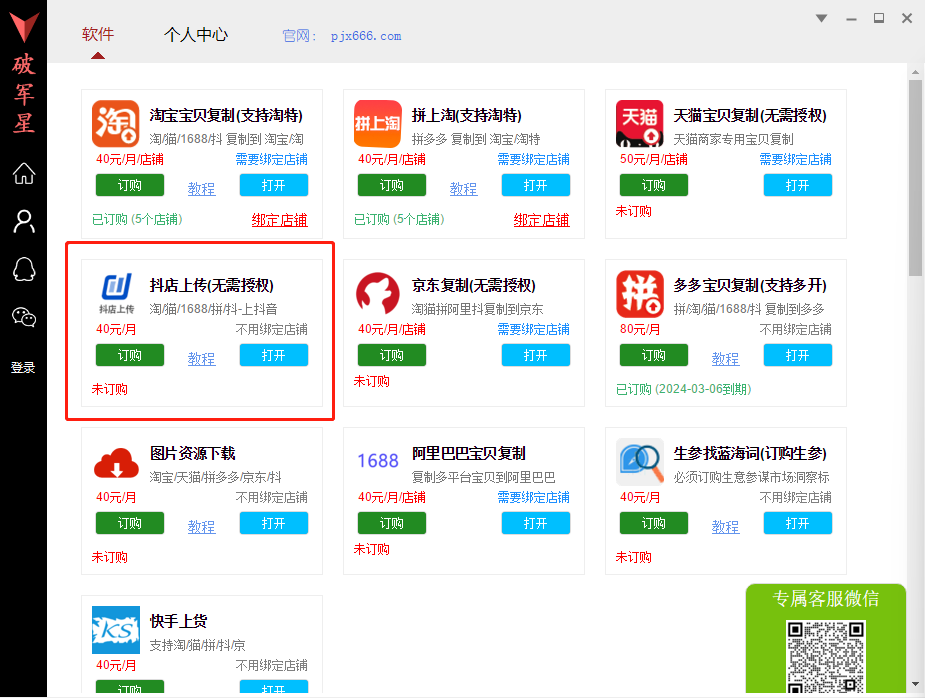
Task: Click the 80元/月 price text
Action: pos(640,329)
